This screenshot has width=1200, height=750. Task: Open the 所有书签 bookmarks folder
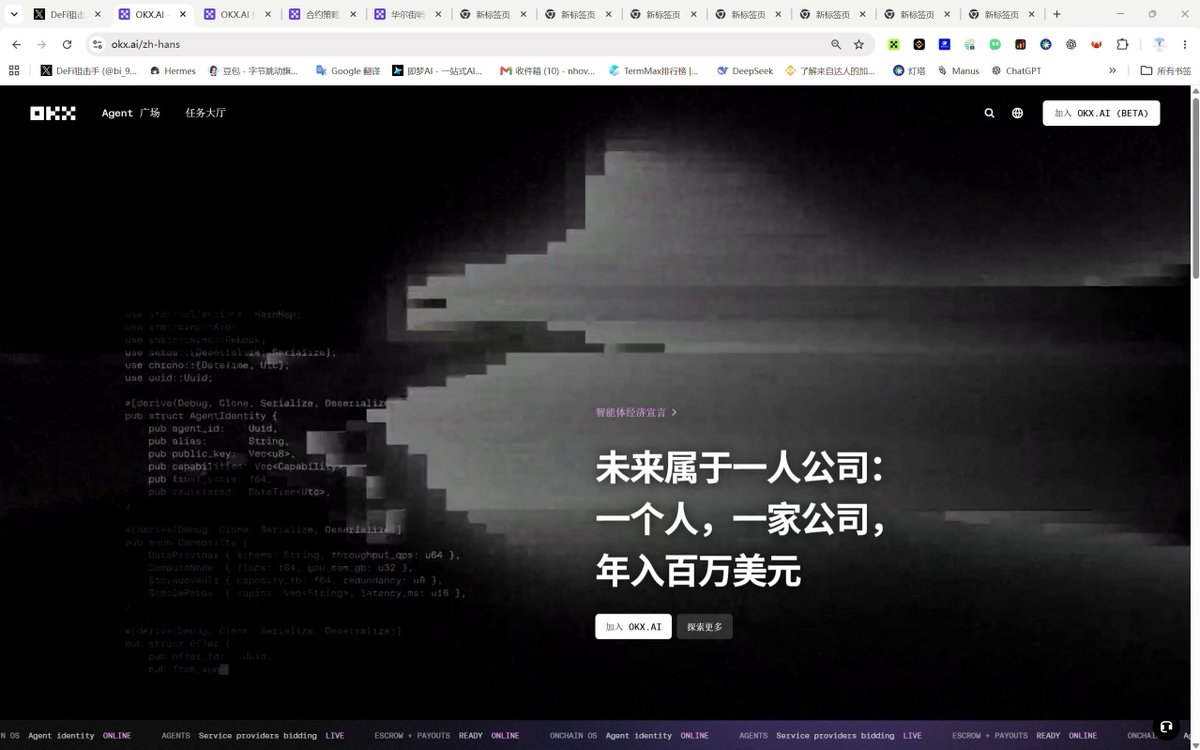[x=1166, y=71]
